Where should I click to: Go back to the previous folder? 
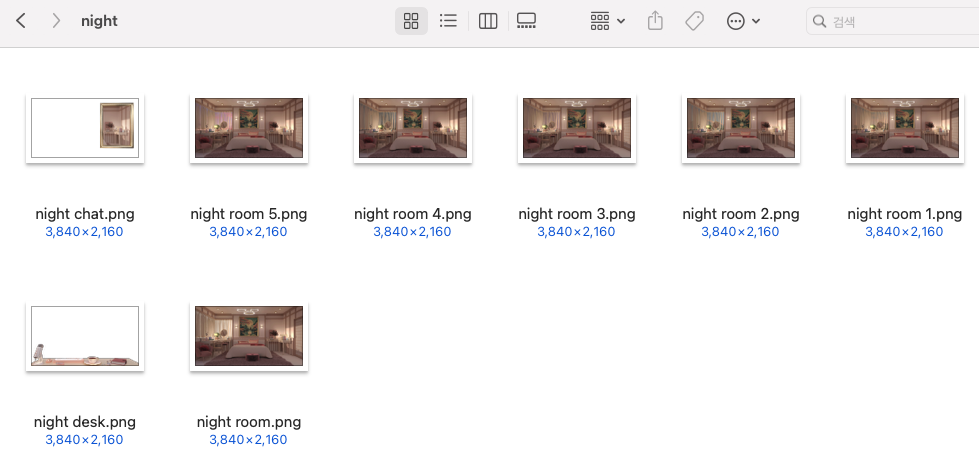(x=21, y=21)
